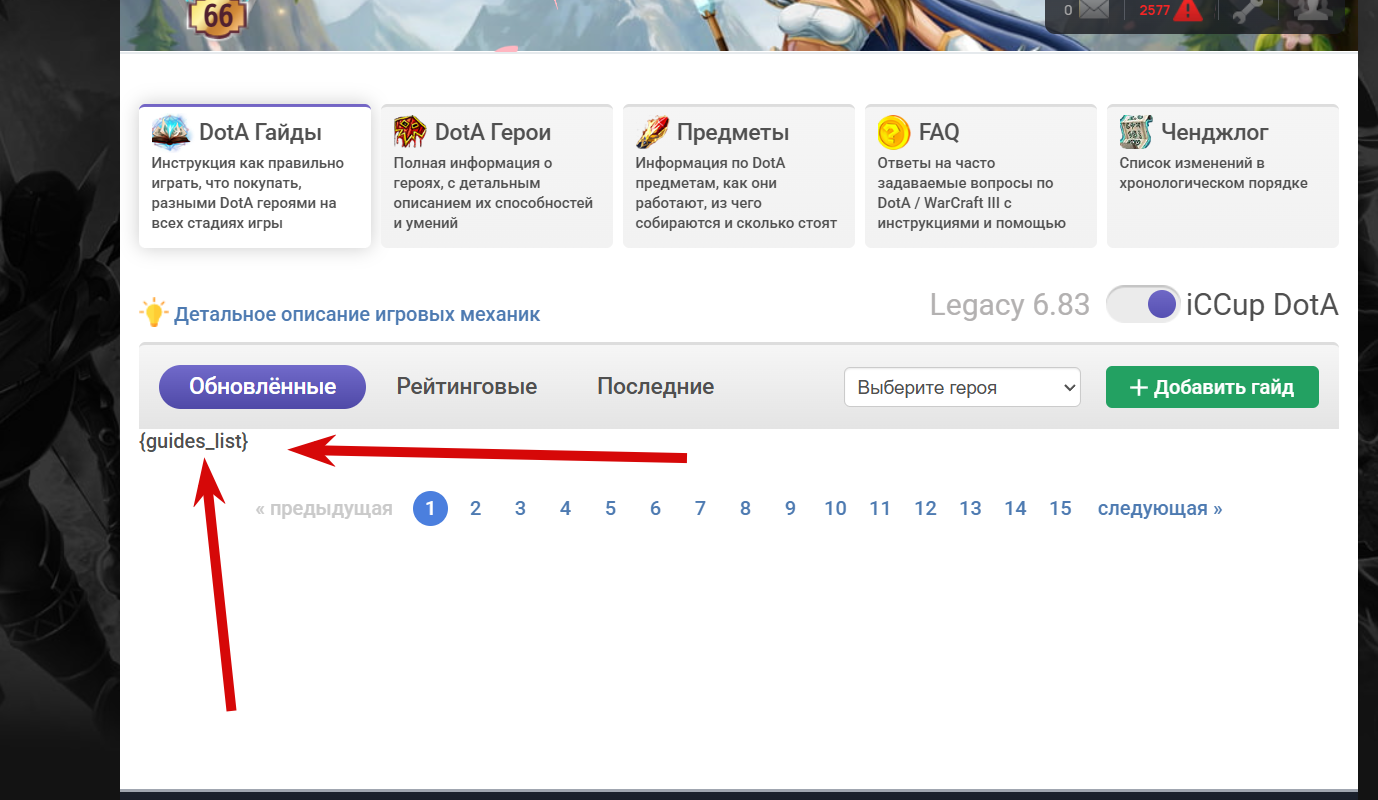Click the Предметы item icon
The height and width of the screenshot is (800, 1378).
click(653, 132)
